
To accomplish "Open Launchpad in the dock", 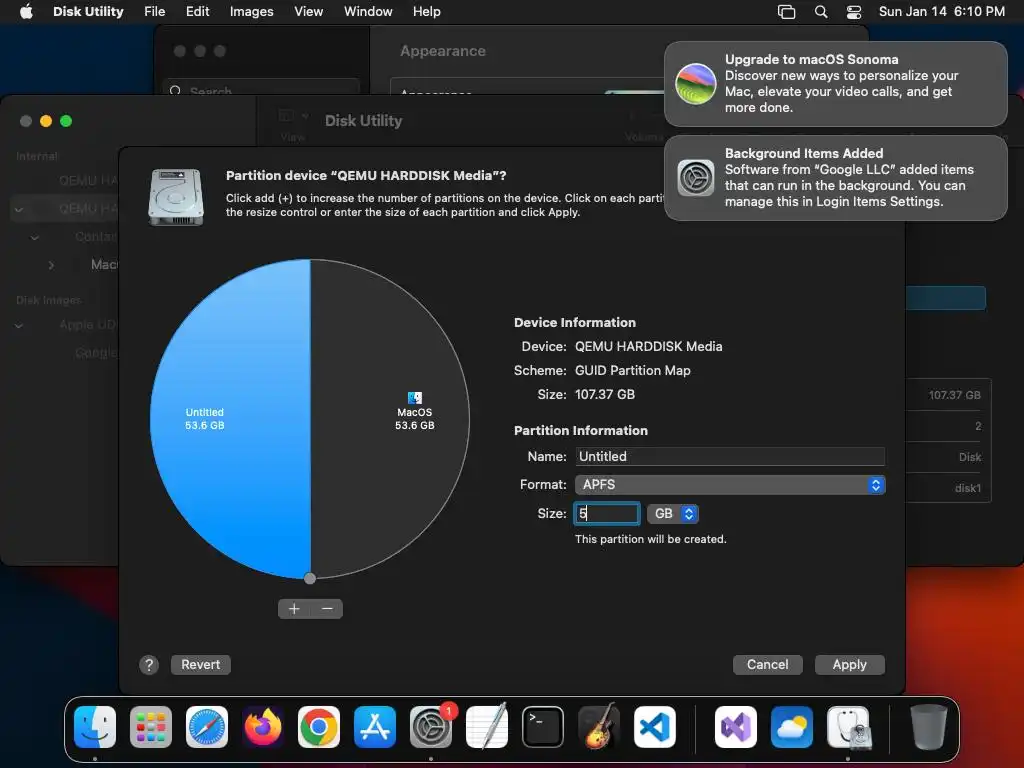I will coord(151,726).
